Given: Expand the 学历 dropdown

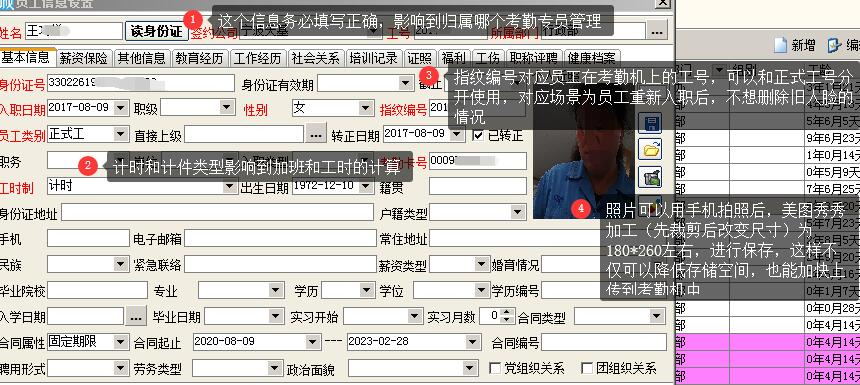Looking at the screenshot, I should 367,290.
